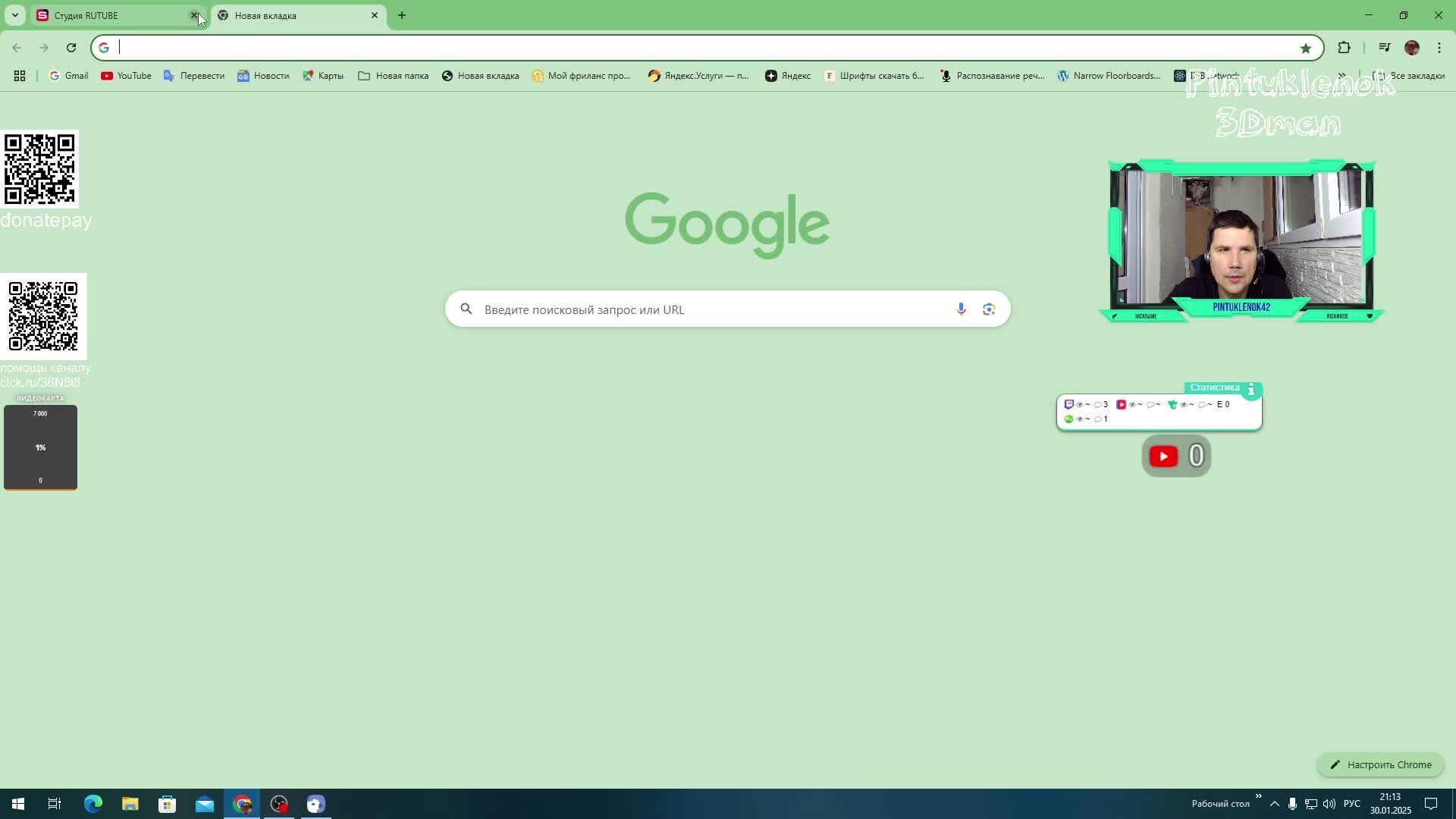The width and height of the screenshot is (1456, 819).
Task: Open the Новая папка bookmarks folder
Action: point(393,76)
